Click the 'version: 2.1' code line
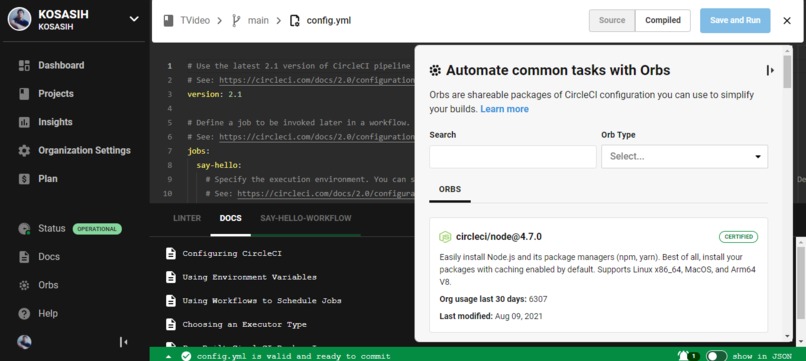806x361 pixels. (214, 94)
